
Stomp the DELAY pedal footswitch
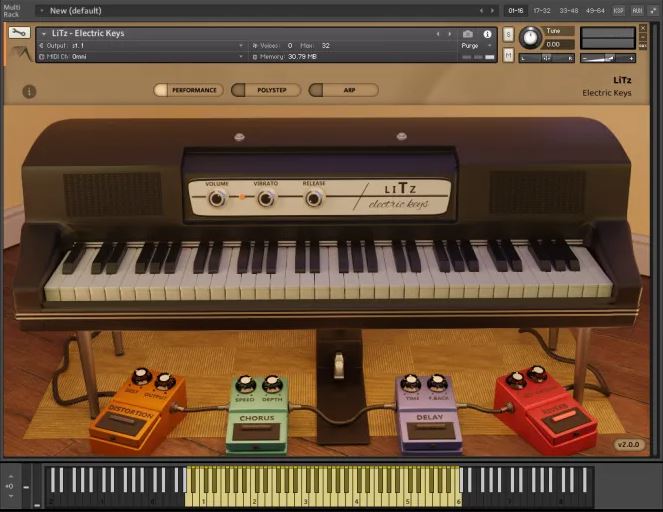[x=431, y=431]
